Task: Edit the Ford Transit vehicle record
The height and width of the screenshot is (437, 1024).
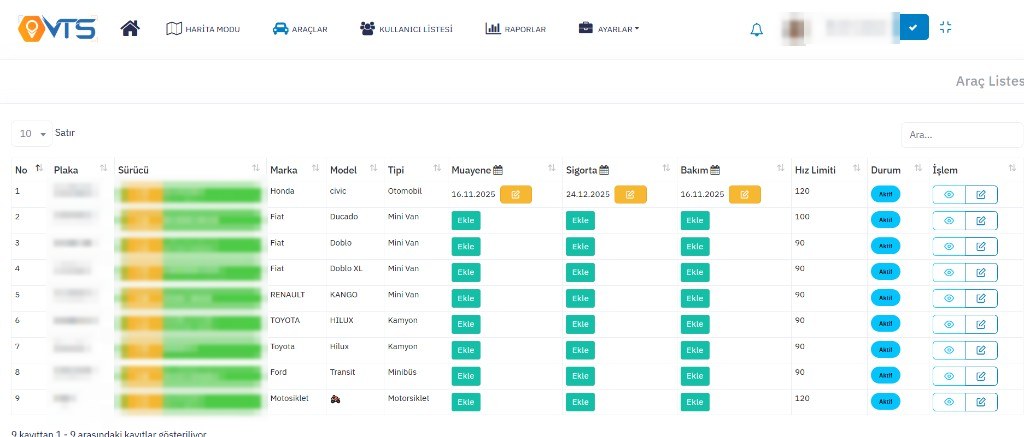Action: [x=982, y=376]
